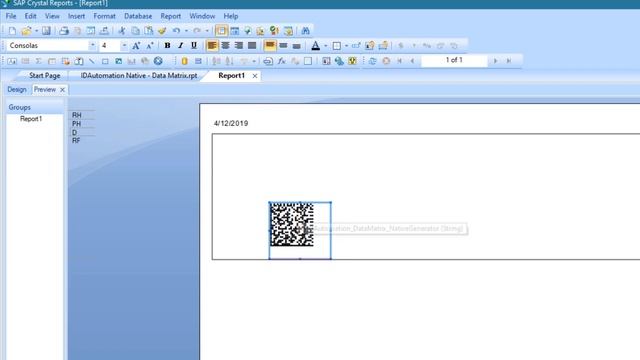This screenshot has width=640, height=360.
Task: Toggle Italic formatting
Action: [180, 45]
